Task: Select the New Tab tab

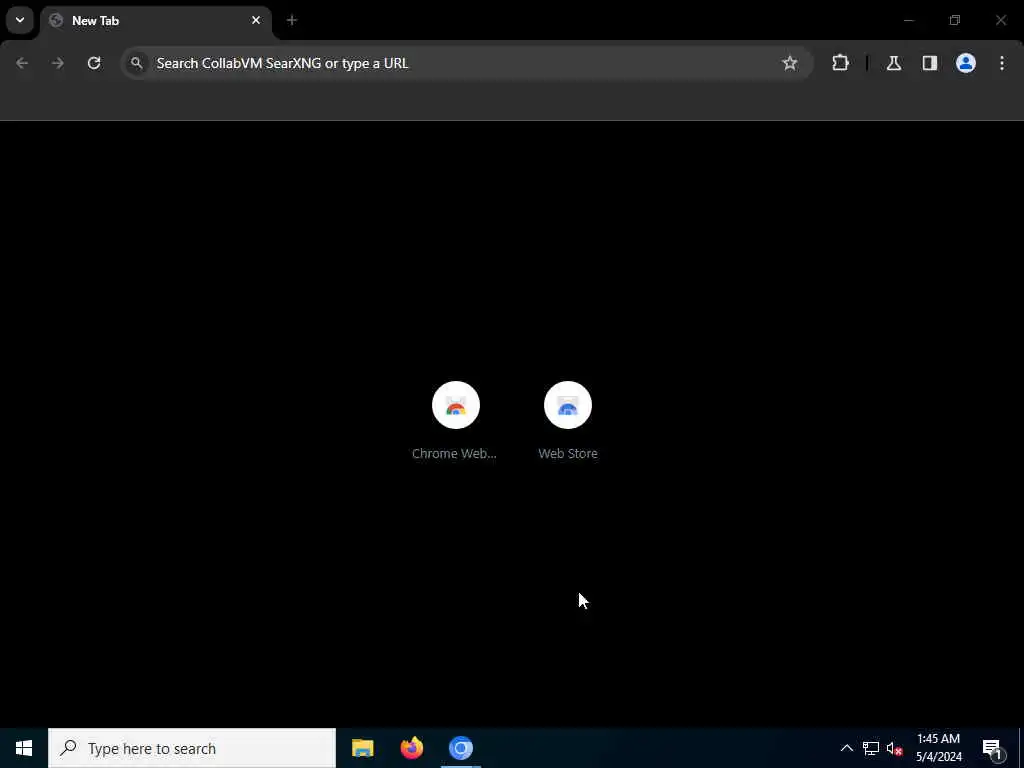Action: pyautogui.click(x=155, y=21)
